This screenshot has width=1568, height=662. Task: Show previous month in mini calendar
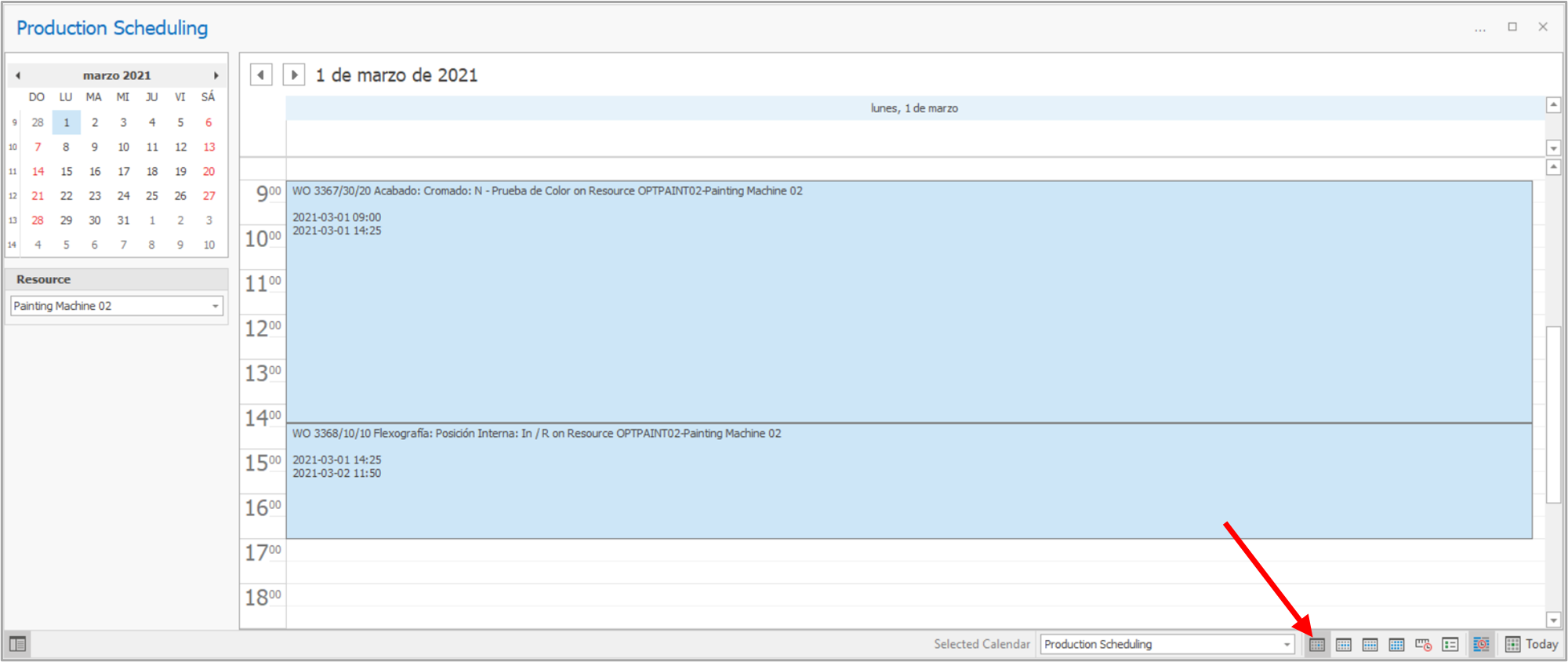pos(18,76)
